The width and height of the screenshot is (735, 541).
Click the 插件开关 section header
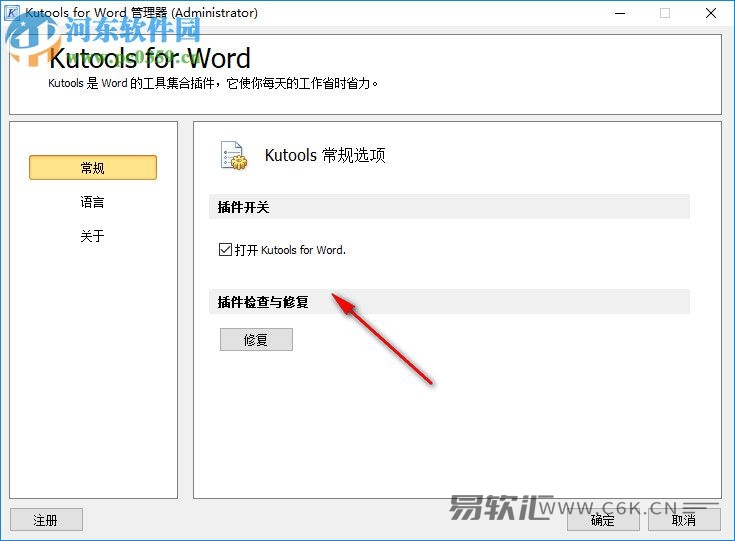(449, 207)
